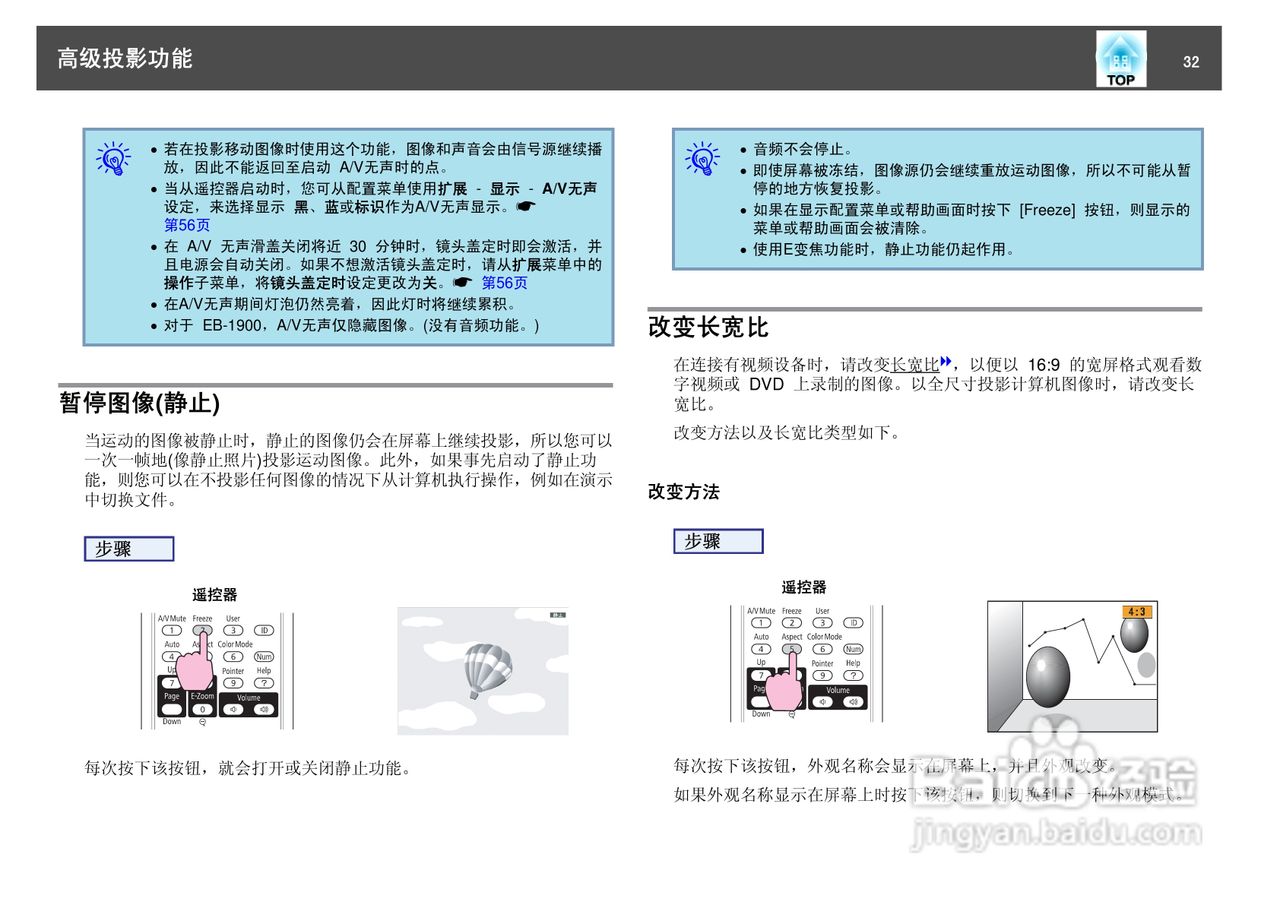Click the hot-air balloon projection image

tap(483, 671)
